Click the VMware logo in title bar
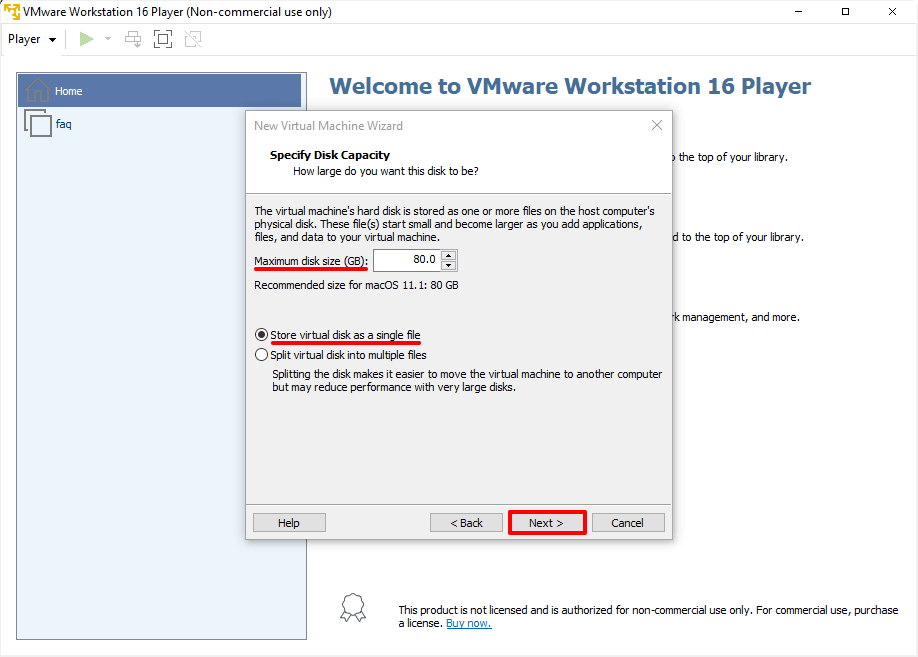Image resolution: width=918 pixels, height=657 pixels. coord(11,12)
